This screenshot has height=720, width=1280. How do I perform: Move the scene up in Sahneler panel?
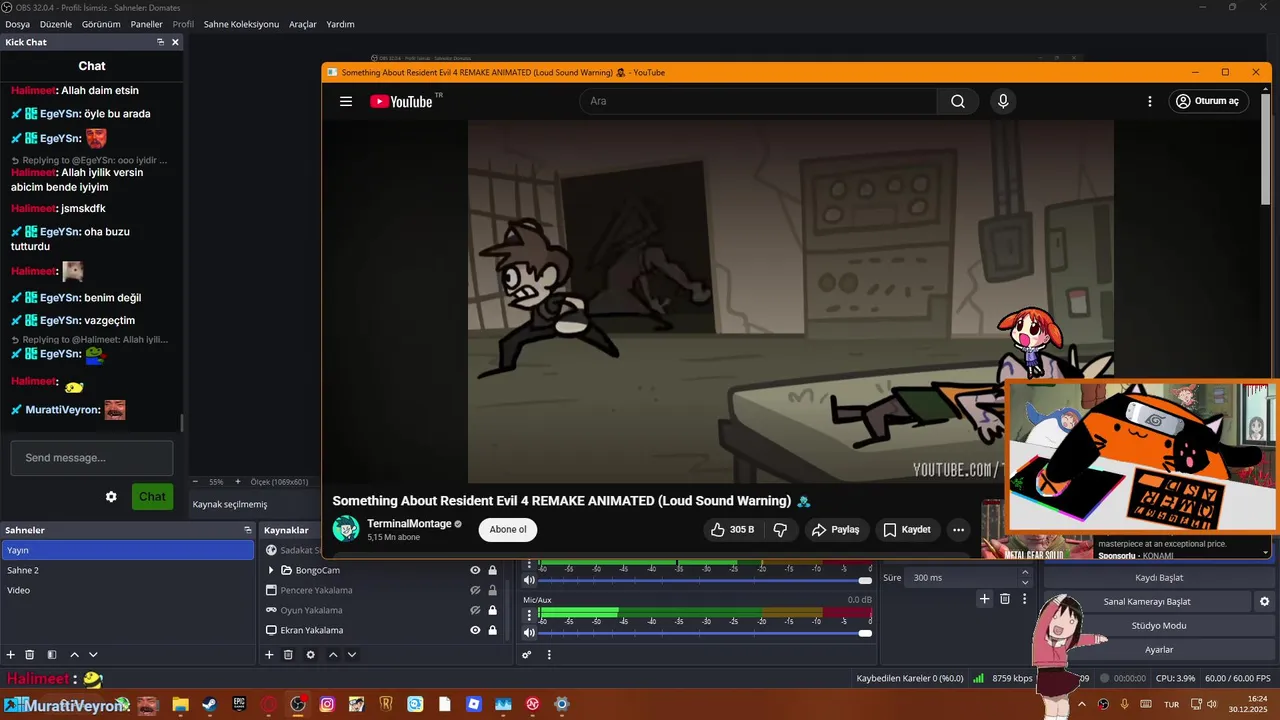74,655
